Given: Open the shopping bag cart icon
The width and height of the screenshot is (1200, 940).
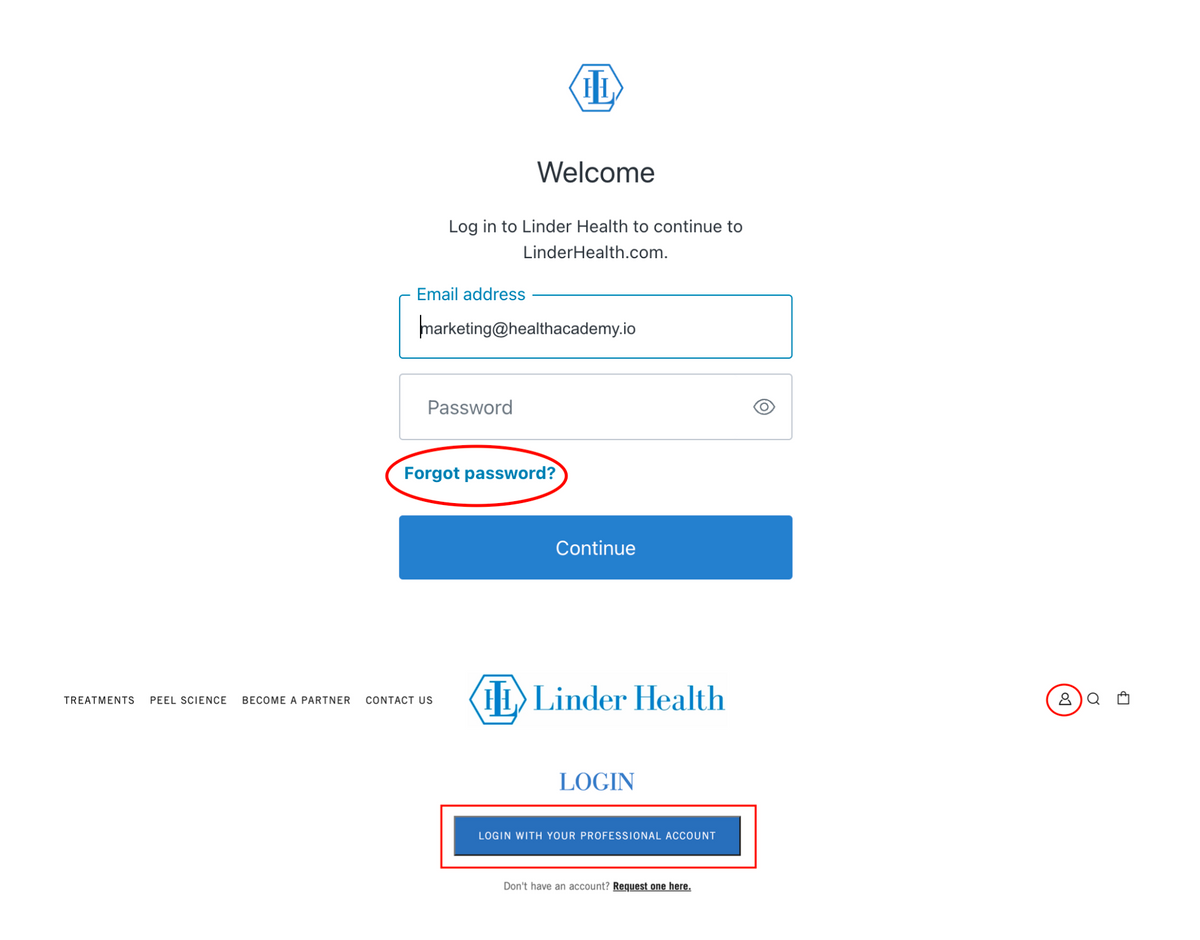Looking at the screenshot, I should click(x=1123, y=698).
